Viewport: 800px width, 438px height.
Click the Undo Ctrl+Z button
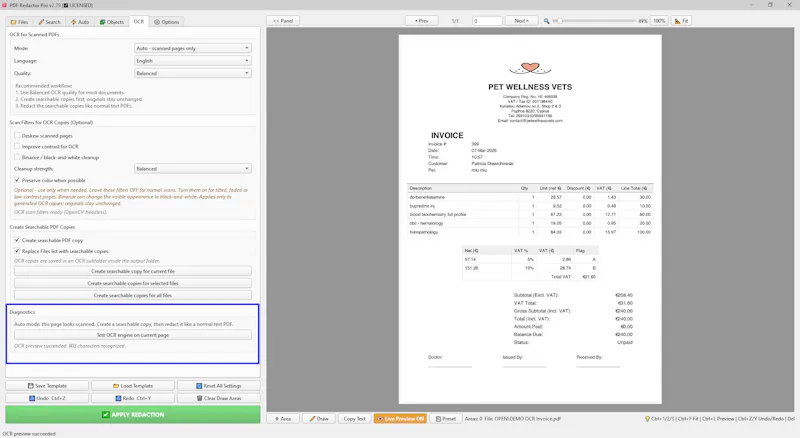(47, 398)
